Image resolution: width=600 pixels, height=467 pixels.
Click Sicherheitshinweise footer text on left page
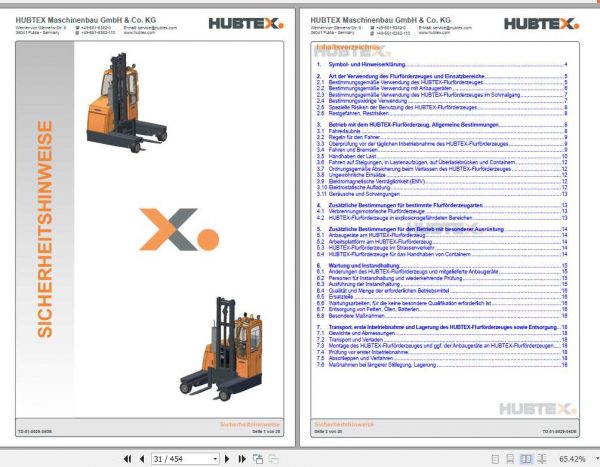pyautogui.click(x=249, y=425)
